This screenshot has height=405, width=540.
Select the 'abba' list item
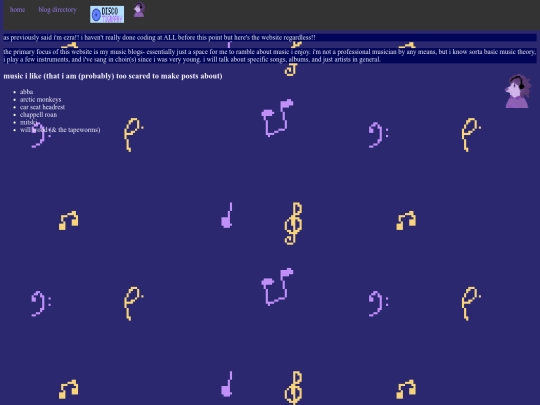[x=27, y=92]
